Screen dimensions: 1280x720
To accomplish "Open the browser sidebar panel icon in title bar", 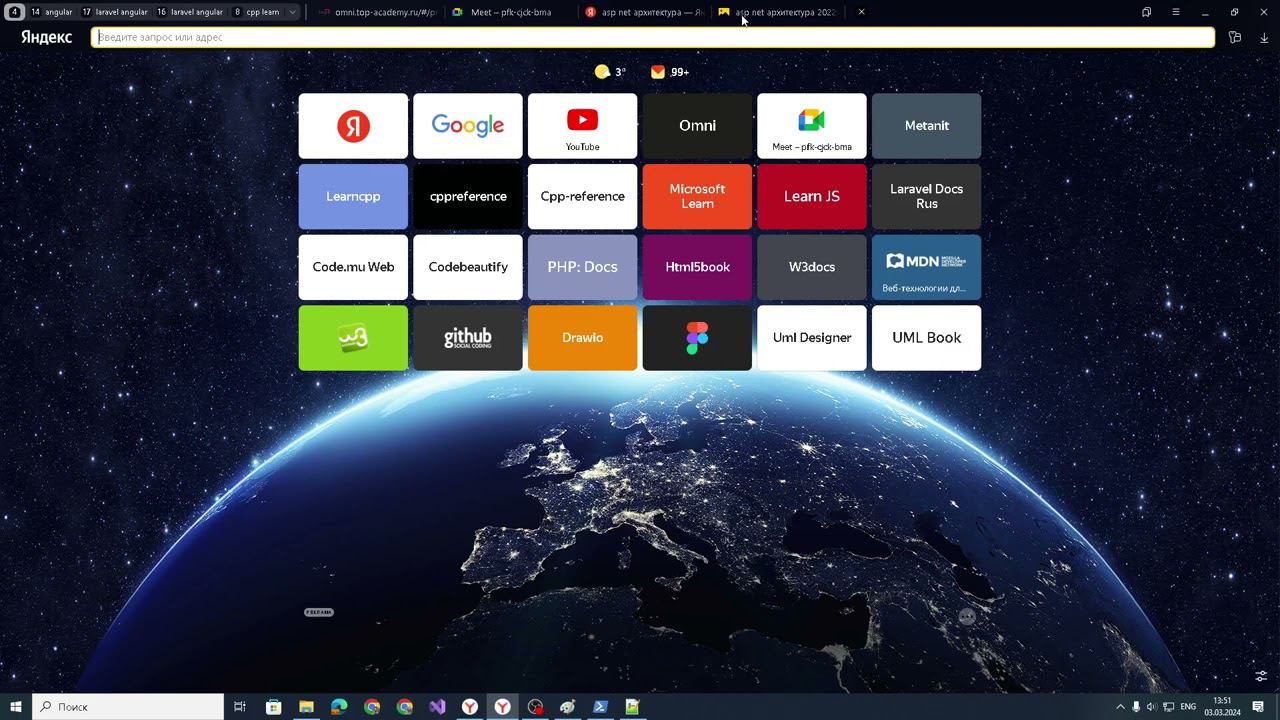I will tap(1146, 12).
